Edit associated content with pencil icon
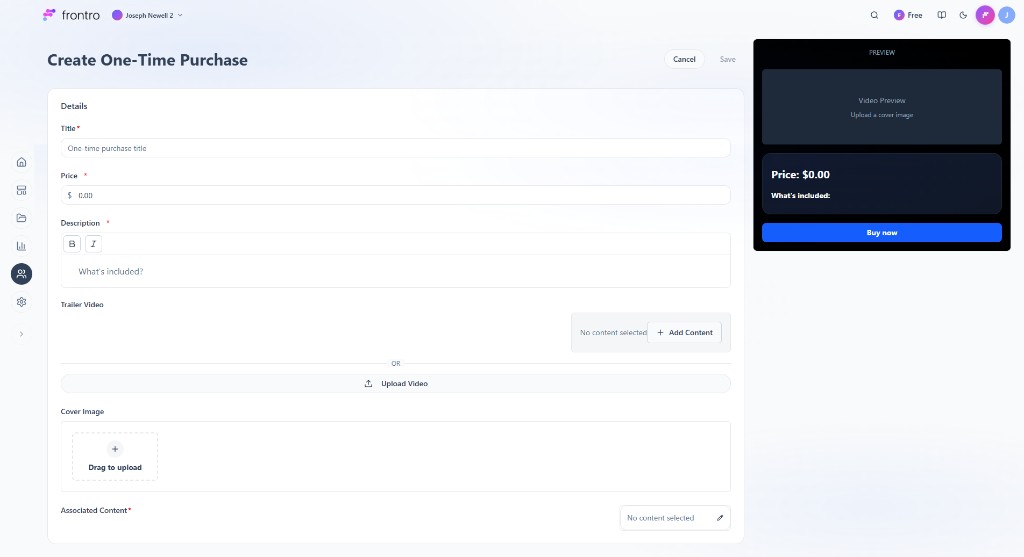The image size is (1024, 557). [720, 518]
